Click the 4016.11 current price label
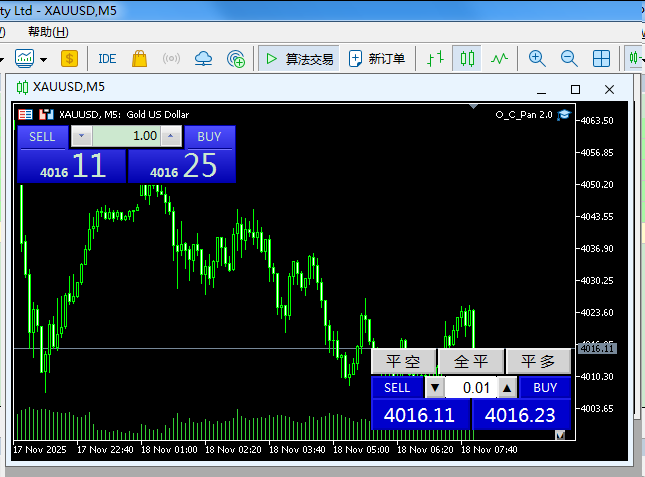 pos(597,348)
